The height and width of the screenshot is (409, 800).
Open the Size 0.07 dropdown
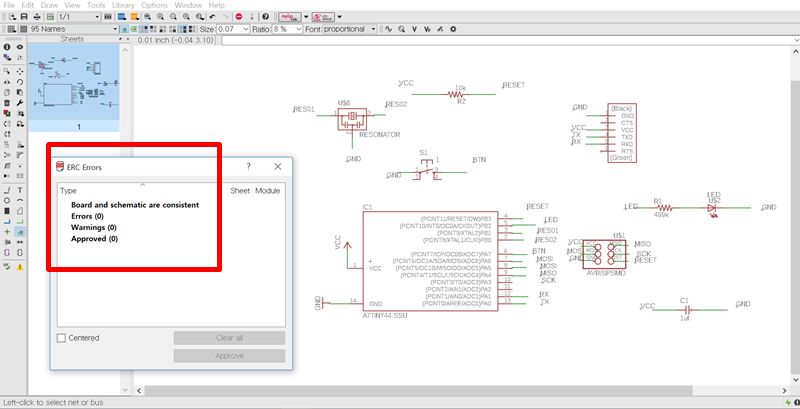coord(234,29)
